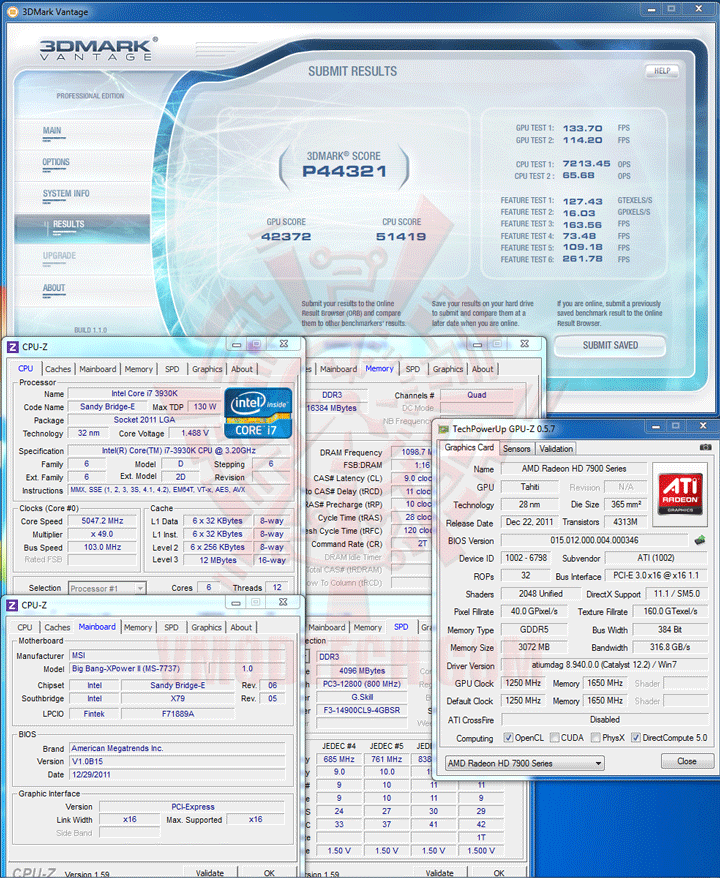Switch to Mainboard tab in top CPU-Z window
This screenshot has width=720, height=878.
coord(98,369)
